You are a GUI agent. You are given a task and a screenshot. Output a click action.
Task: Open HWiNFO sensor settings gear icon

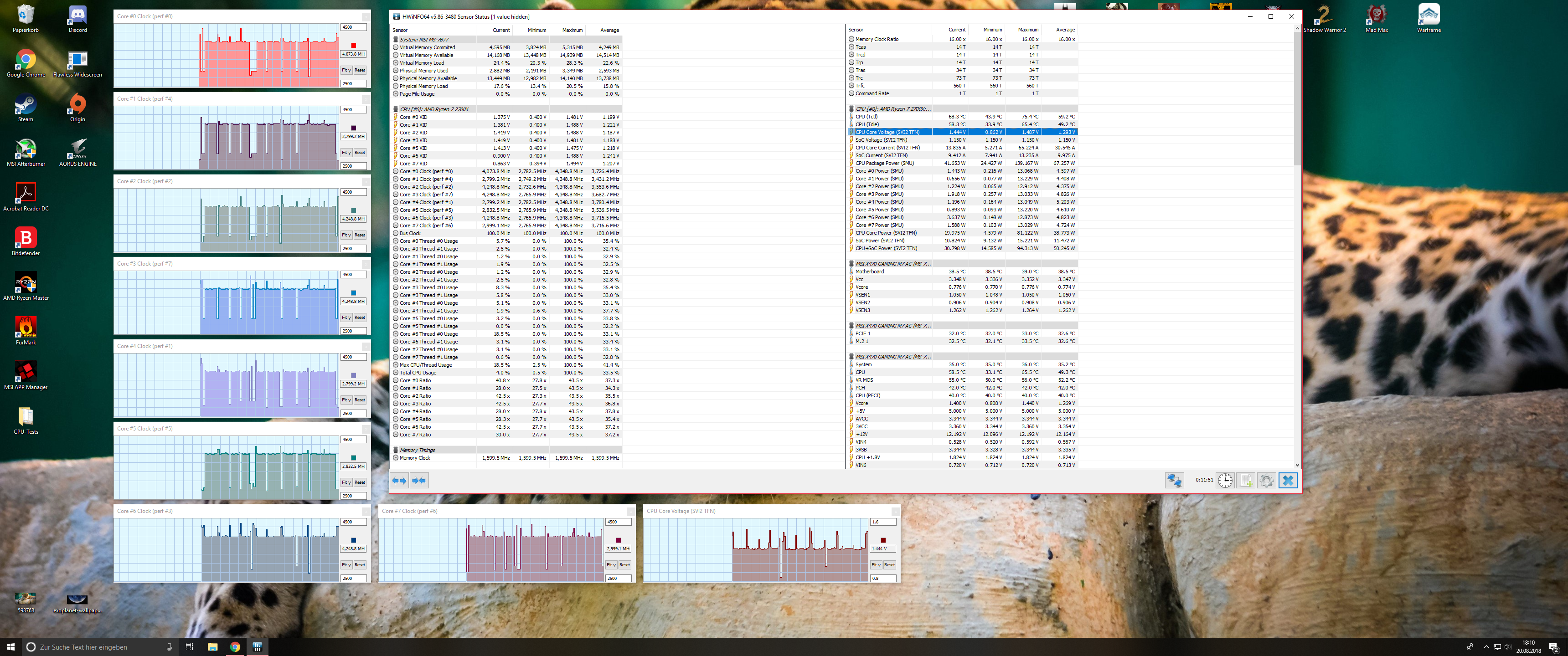tap(1266, 480)
